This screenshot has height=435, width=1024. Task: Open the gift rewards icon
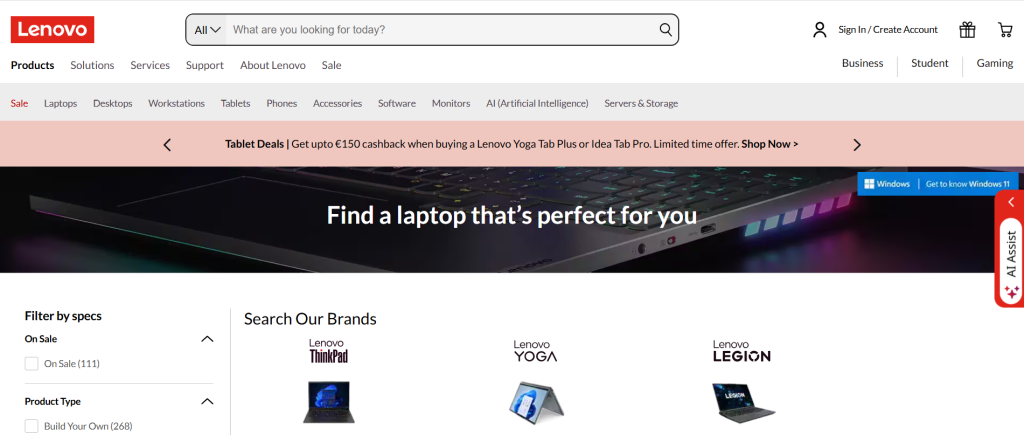click(x=967, y=29)
